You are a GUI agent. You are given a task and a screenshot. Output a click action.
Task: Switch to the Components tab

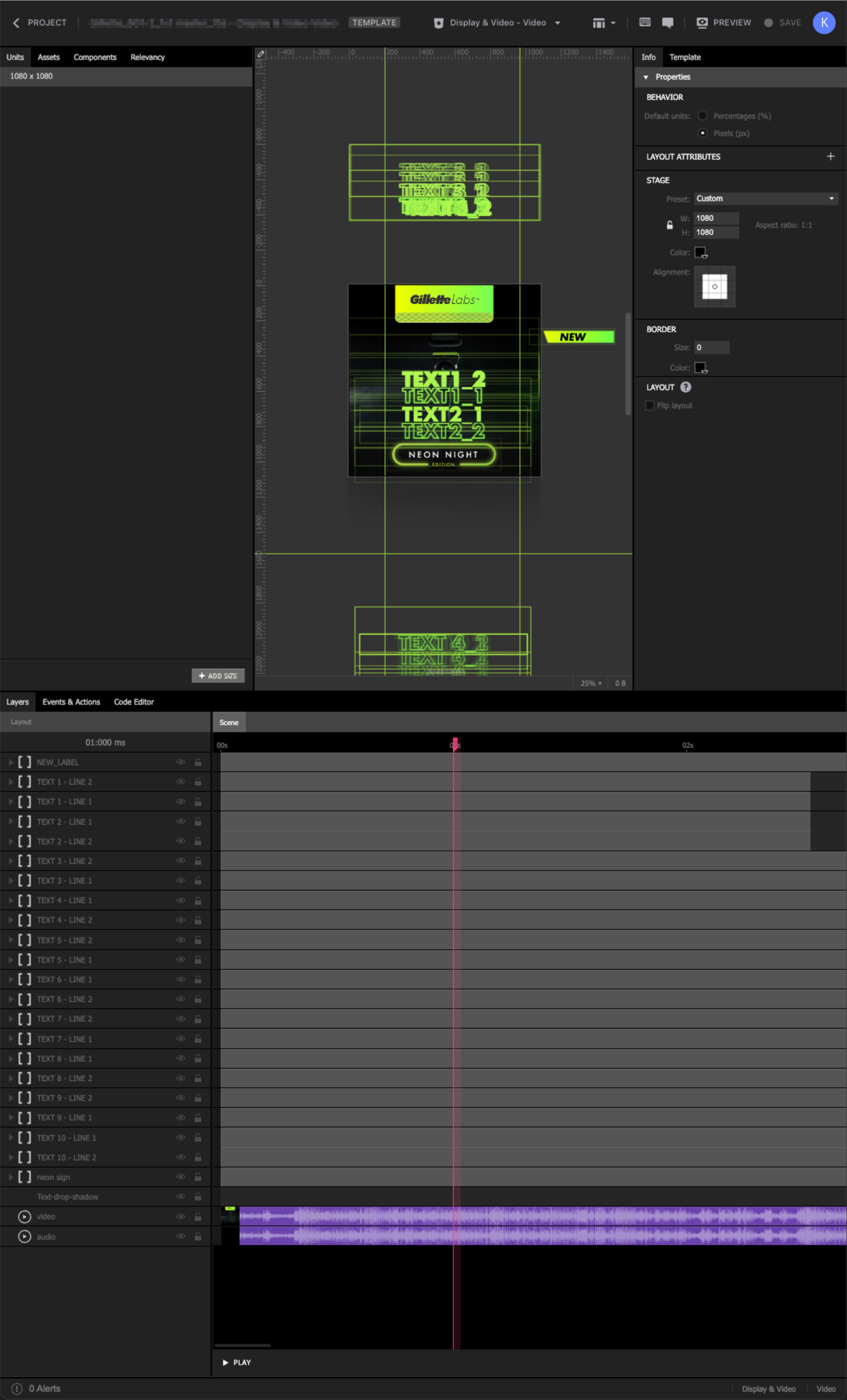[x=95, y=57]
